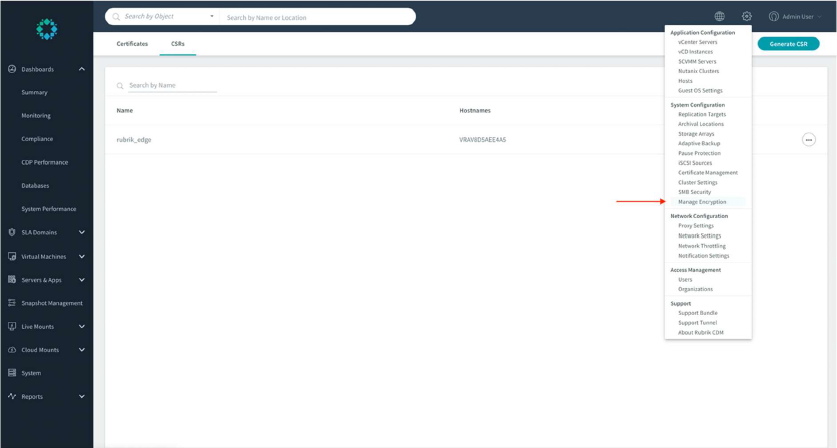The image size is (837, 448).
Task: Expand the Cloud Mounts chevron
Action: 82,350
